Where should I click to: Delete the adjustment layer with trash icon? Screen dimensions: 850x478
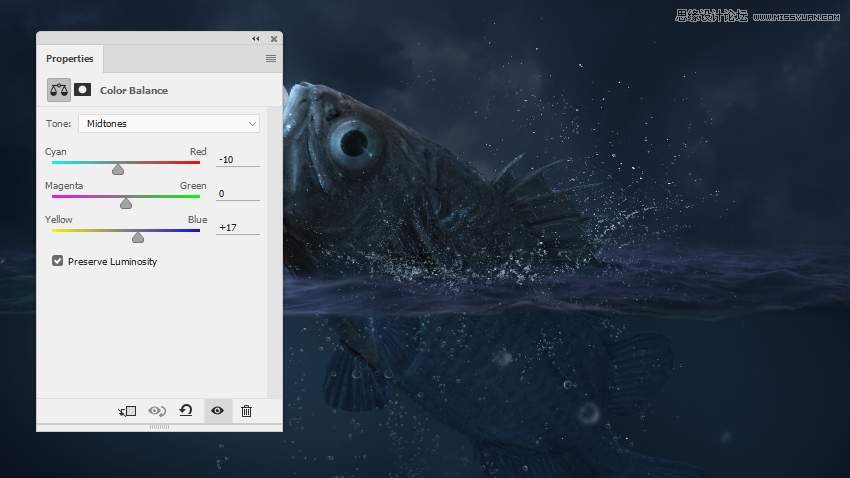247,411
